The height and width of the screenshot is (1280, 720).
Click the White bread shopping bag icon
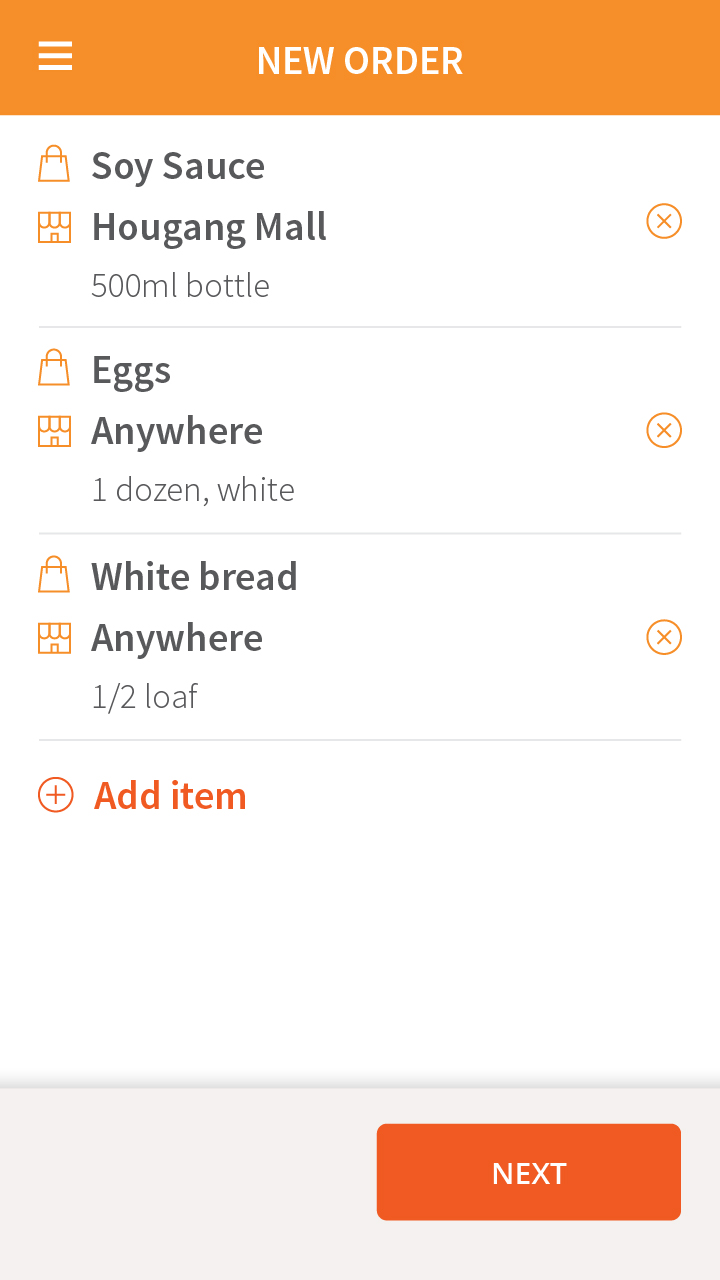point(54,575)
